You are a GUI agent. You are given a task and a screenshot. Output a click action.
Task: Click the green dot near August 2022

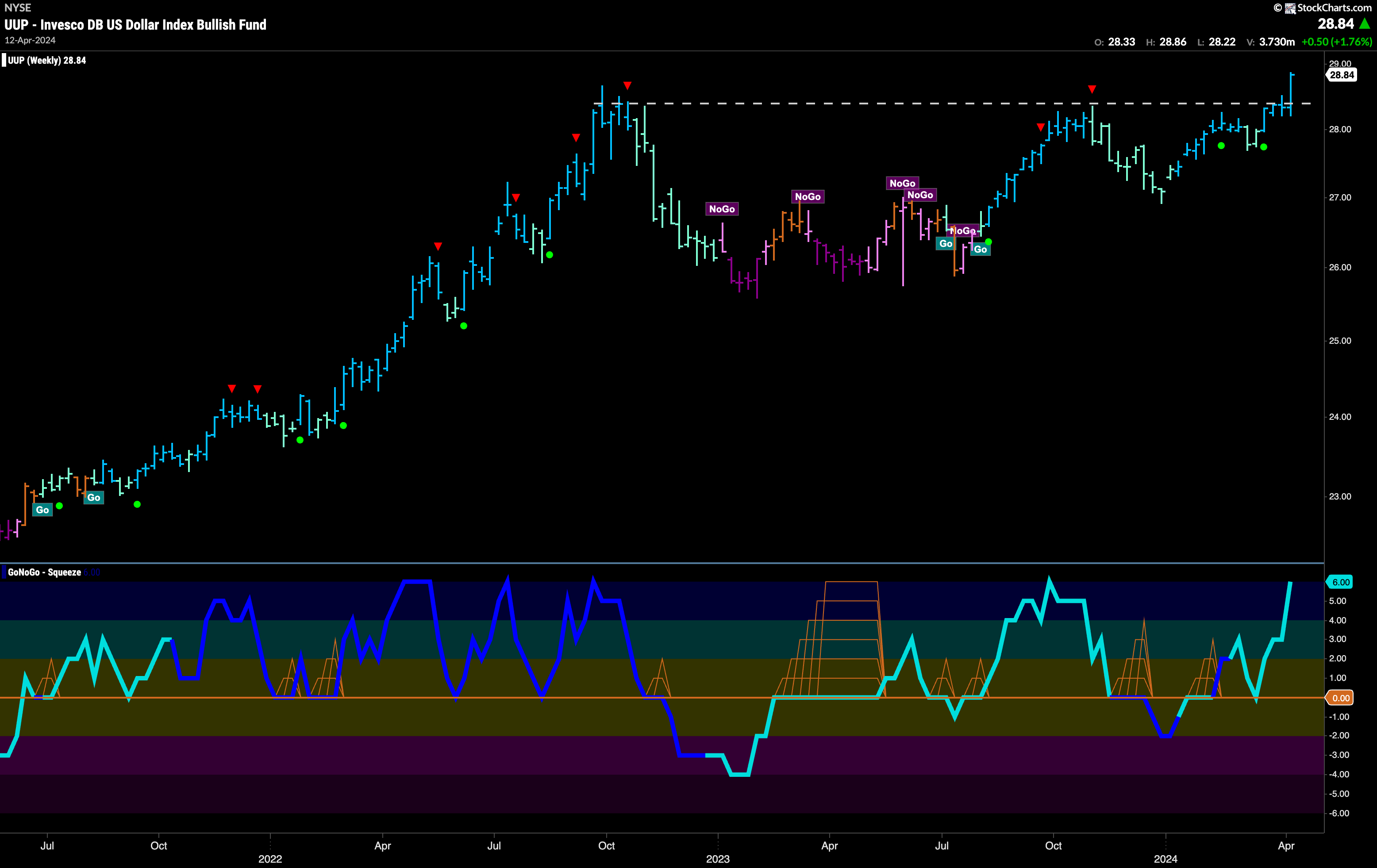coord(550,255)
